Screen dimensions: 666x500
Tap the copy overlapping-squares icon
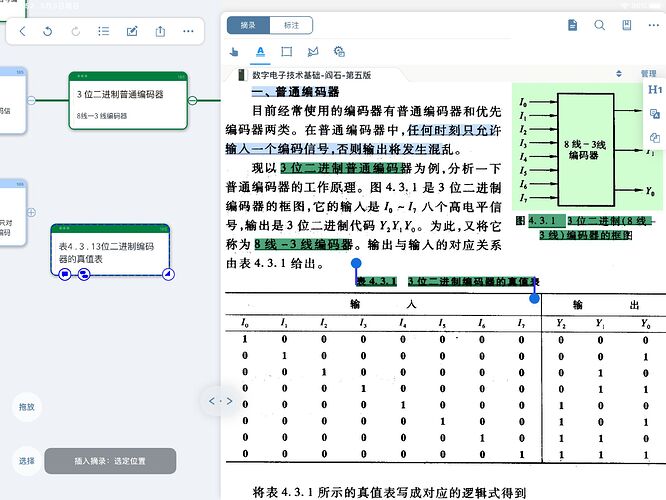pyautogui.click(x=655, y=137)
